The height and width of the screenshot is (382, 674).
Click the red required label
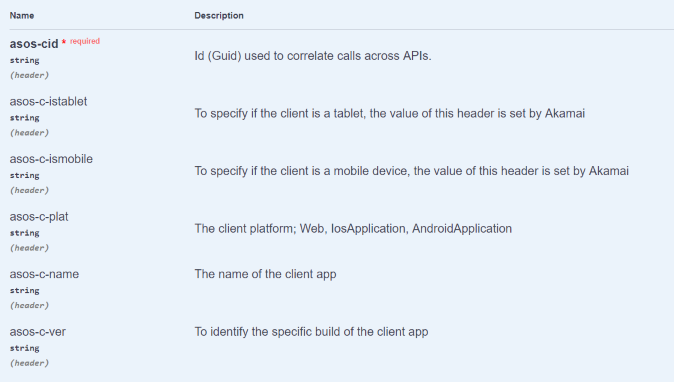(85, 41)
